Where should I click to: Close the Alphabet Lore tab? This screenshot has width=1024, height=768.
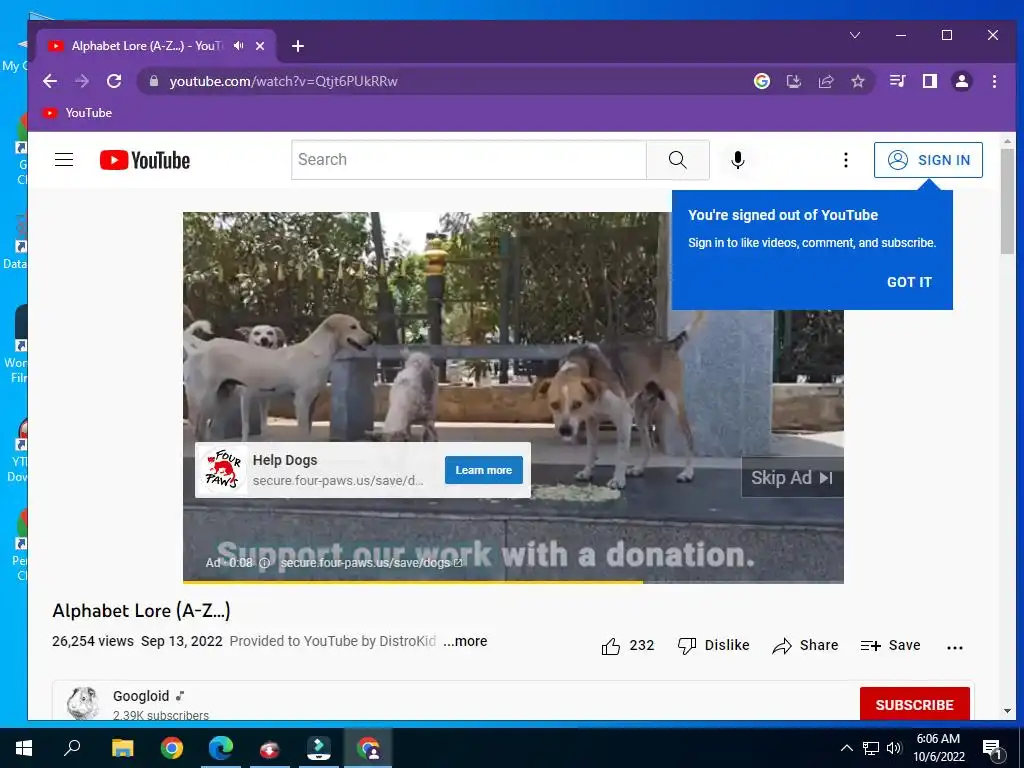click(260, 46)
